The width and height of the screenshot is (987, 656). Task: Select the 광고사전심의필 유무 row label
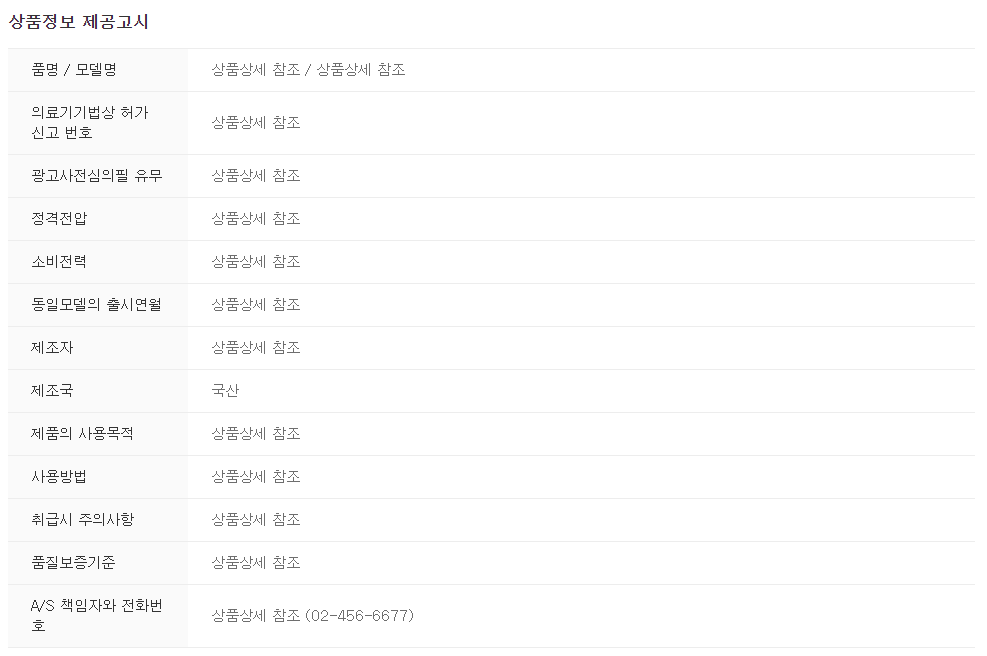point(97,176)
